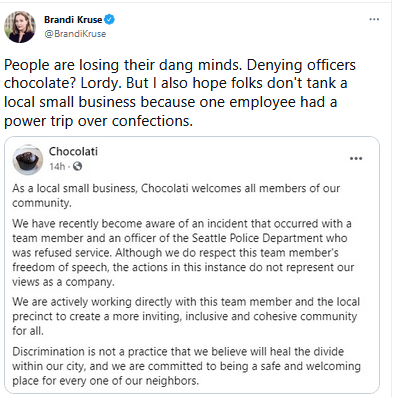Click the "Discrimination is not a practice" paragraph
Viewport: 393px width, 397px height.
(187, 366)
